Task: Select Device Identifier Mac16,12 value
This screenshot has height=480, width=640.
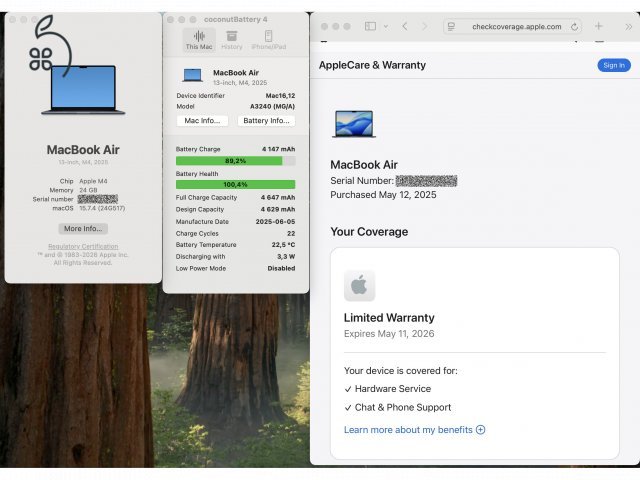Action: (x=280, y=96)
